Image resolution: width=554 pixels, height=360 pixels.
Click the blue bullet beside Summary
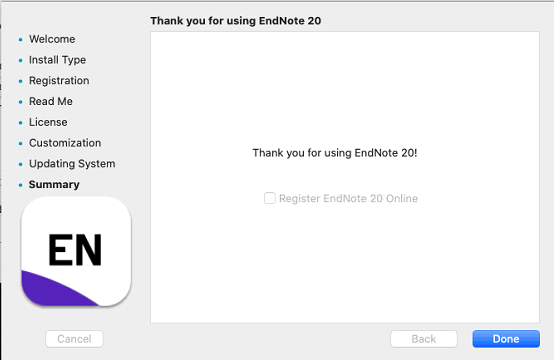click(20, 185)
